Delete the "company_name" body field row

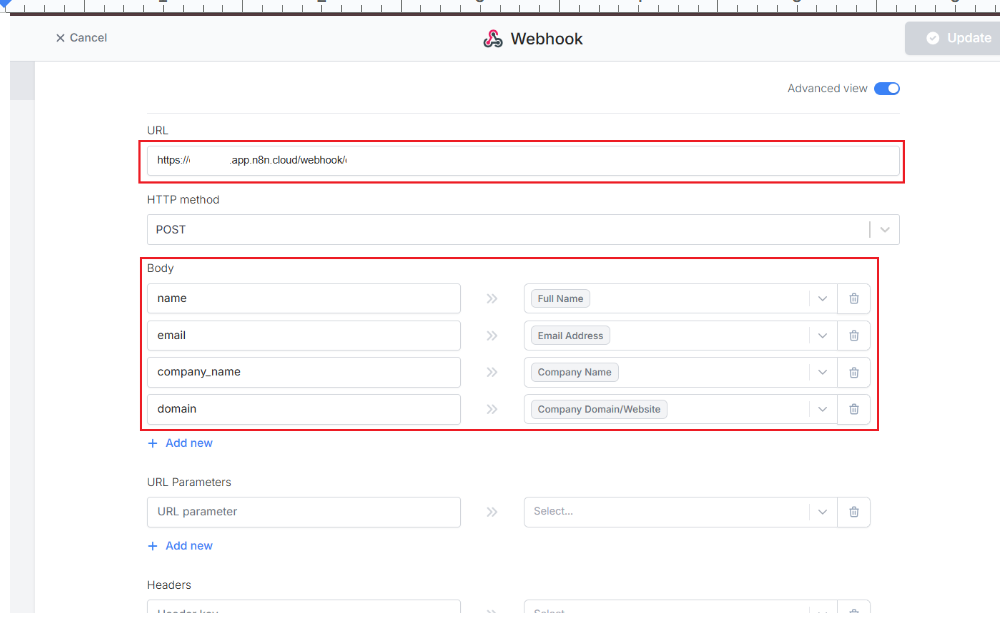click(x=854, y=371)
